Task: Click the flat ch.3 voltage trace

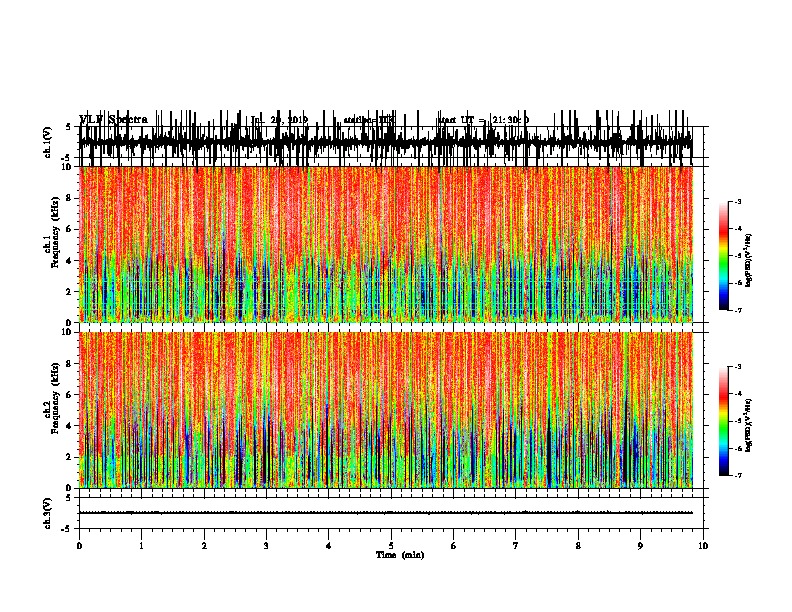Action: (x=386, y=513)
